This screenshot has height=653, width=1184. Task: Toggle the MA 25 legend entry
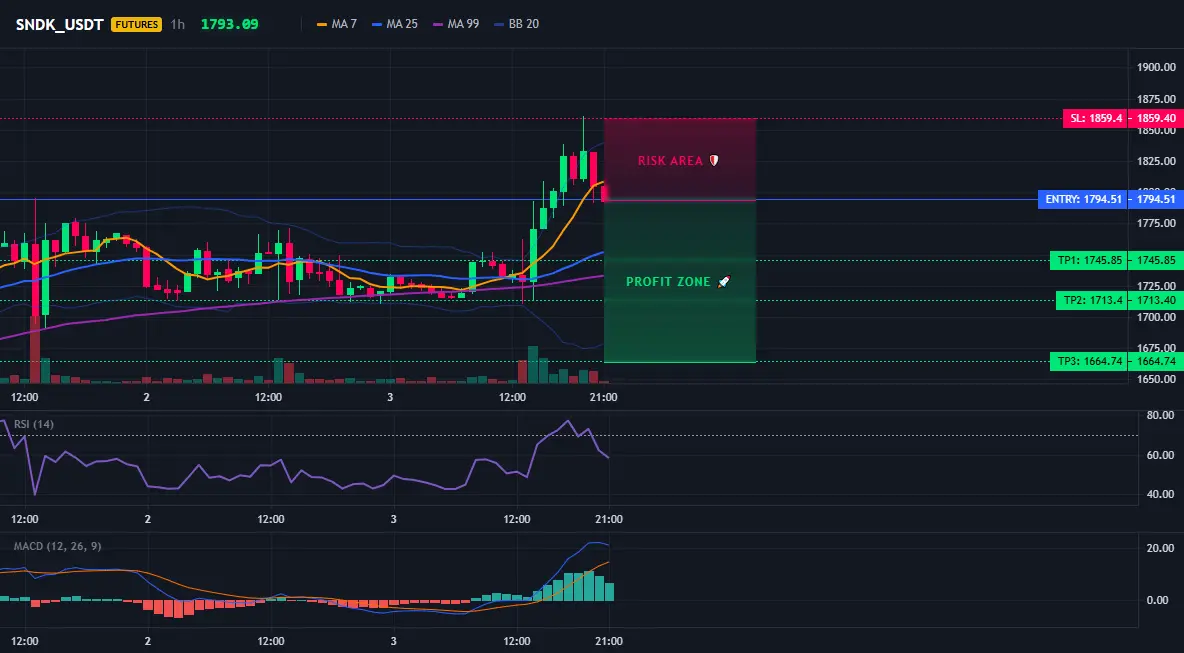[x=395, y=24]
